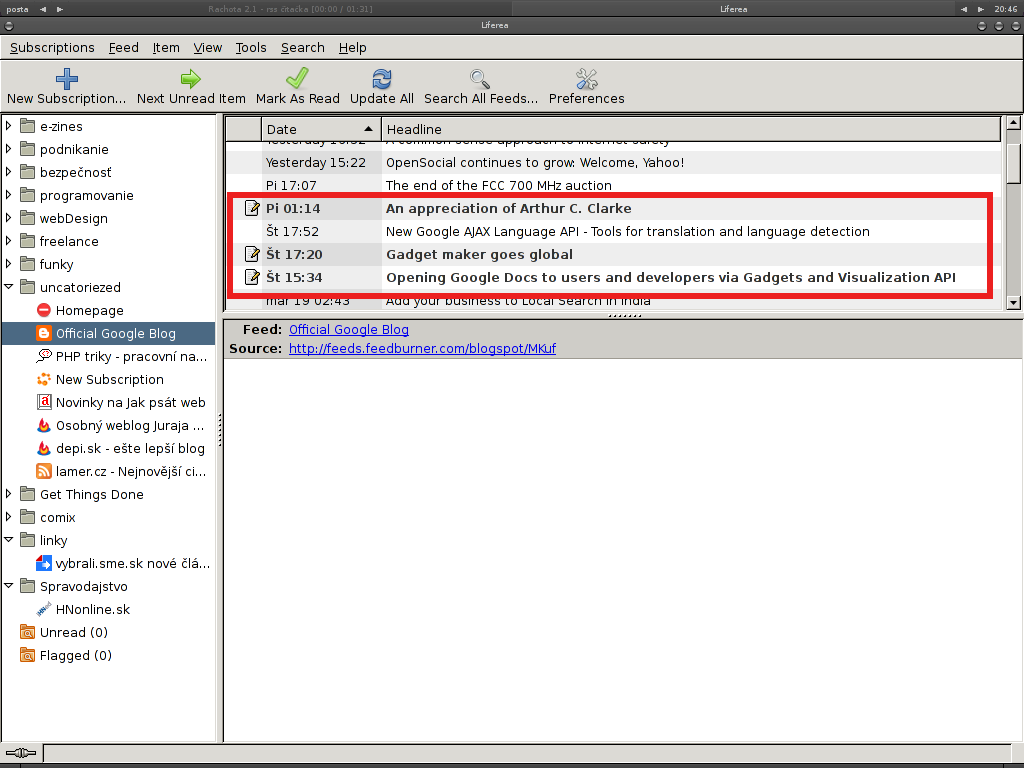Select headline 'The end of the FCC 700 MHz auction'

499,185
